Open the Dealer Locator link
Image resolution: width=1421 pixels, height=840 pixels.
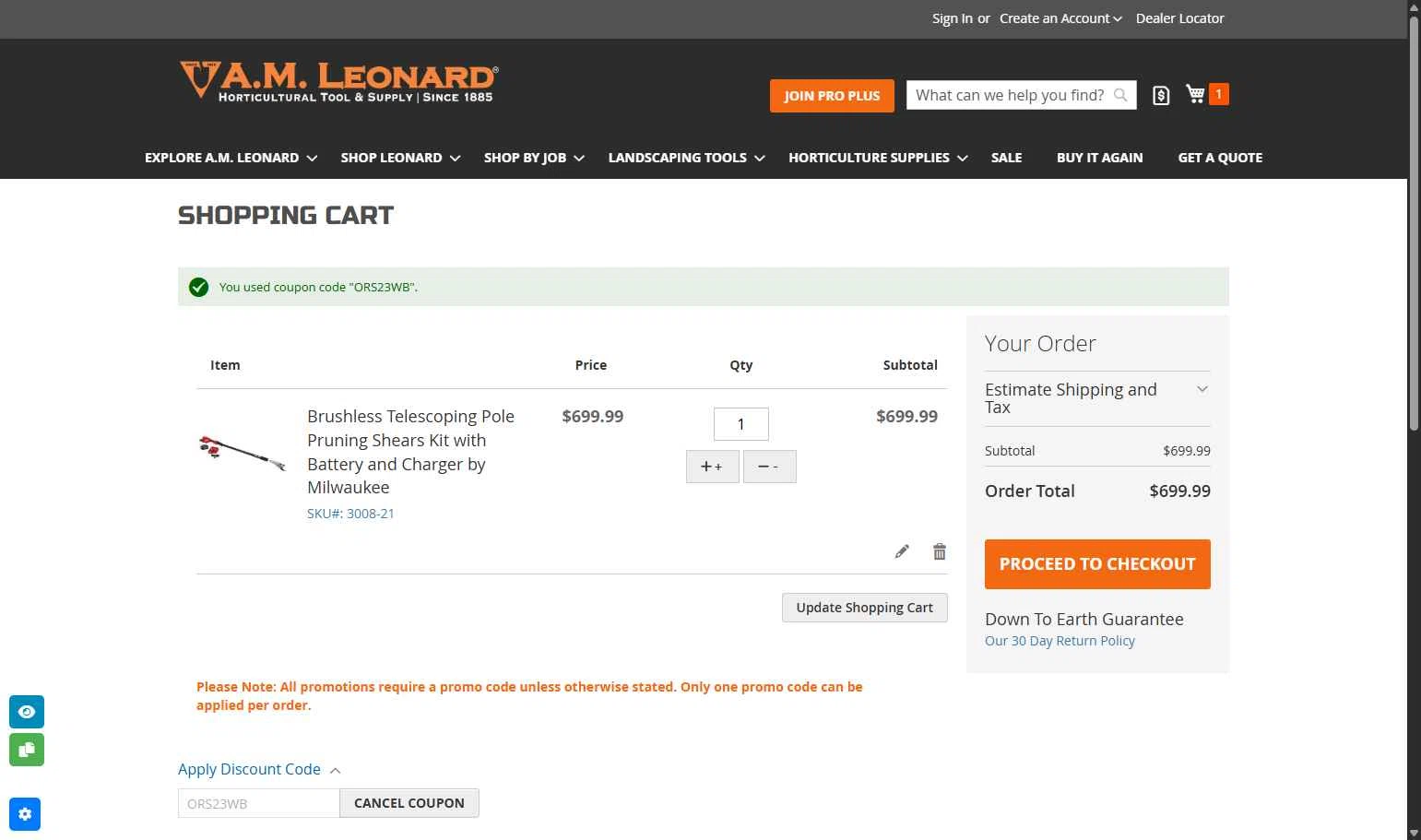point(1179,18)
